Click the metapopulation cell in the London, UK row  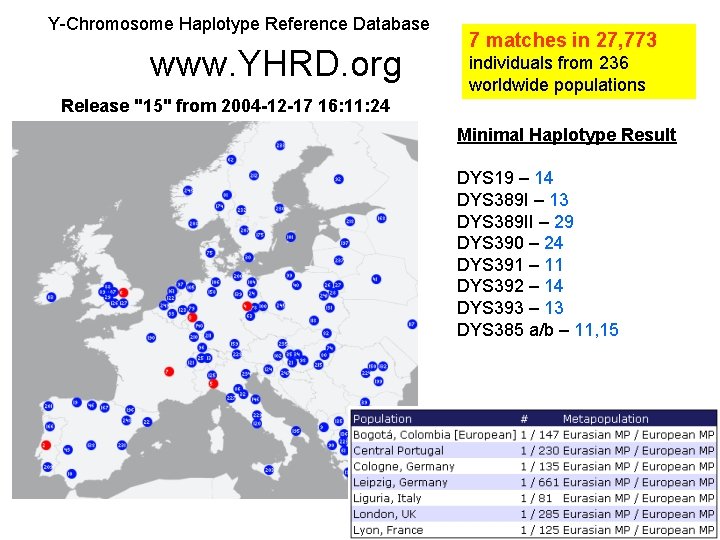pyautogui.click(x=639, y=514)
